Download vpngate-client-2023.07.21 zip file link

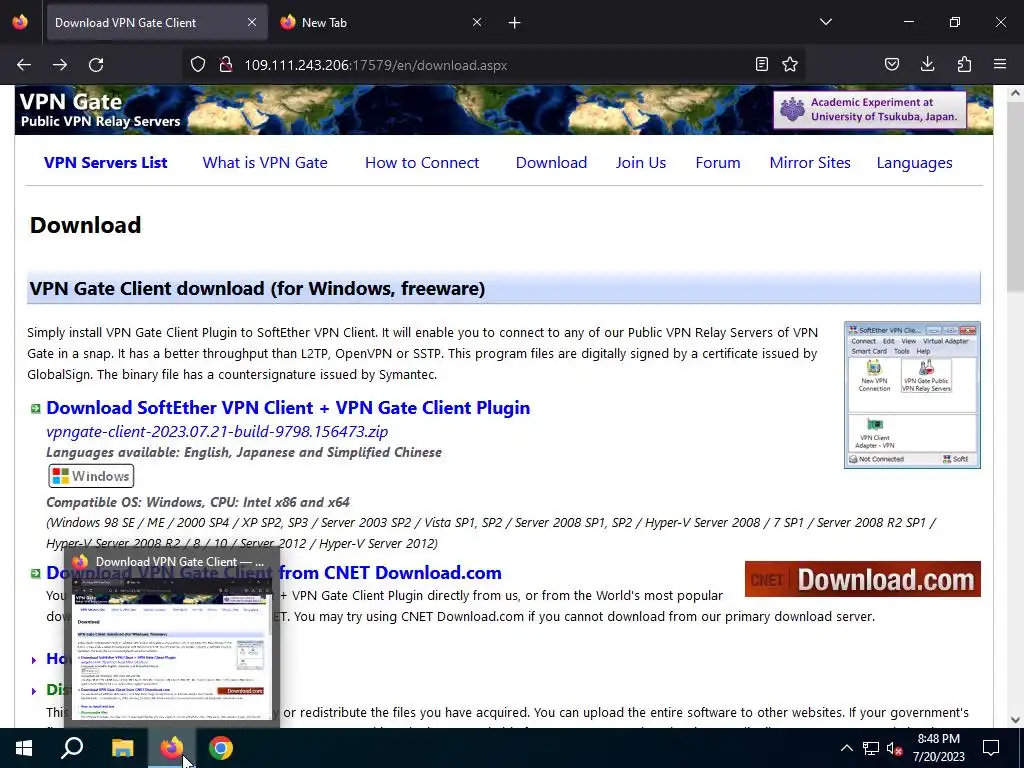217,432
